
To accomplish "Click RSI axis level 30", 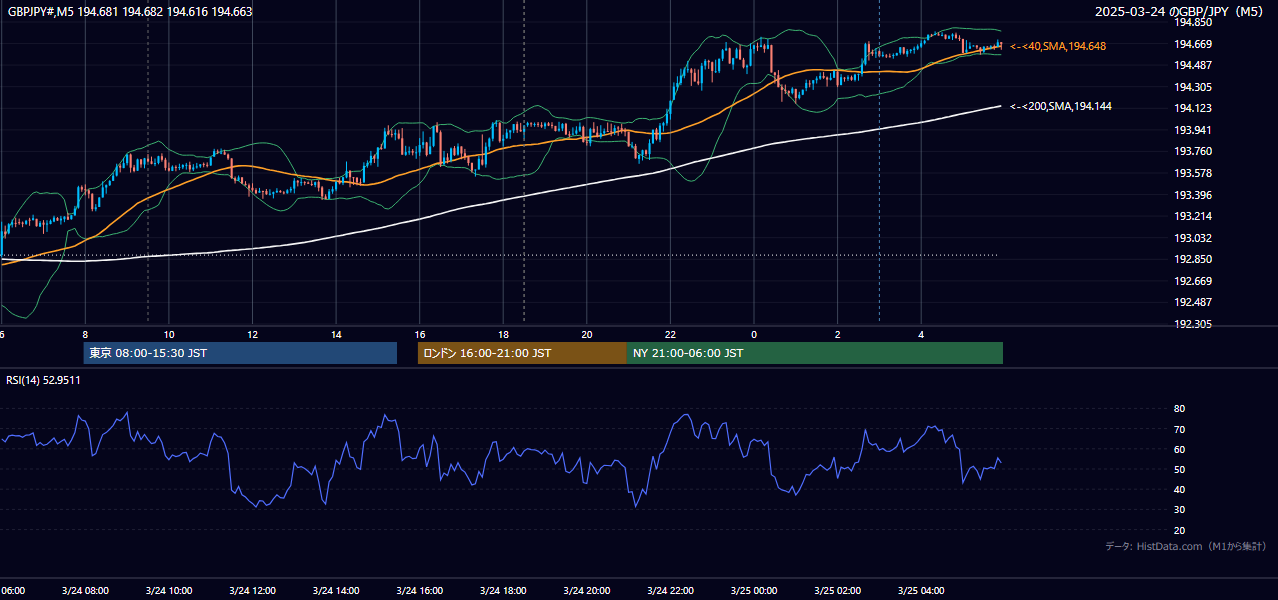I will (x=1180, y=510).
